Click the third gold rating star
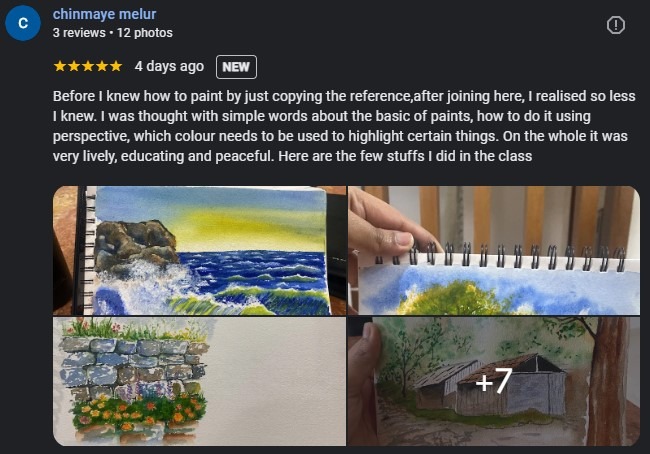 (88, 67)
